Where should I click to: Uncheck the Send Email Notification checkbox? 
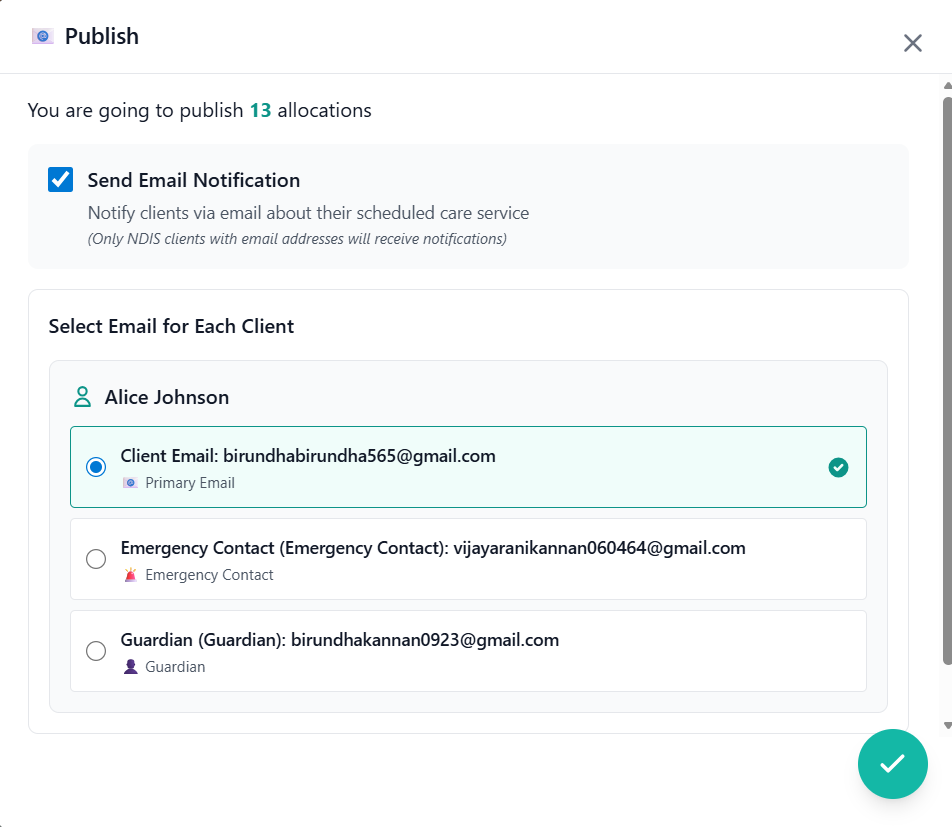[61, 180]
